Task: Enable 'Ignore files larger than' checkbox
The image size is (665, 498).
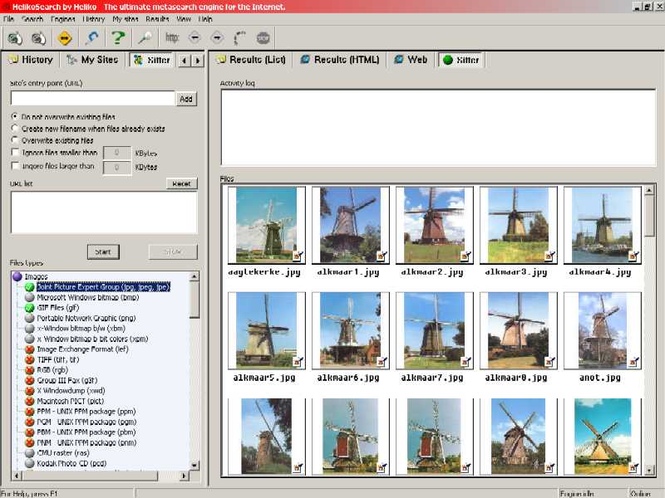Action: (14, 166)
